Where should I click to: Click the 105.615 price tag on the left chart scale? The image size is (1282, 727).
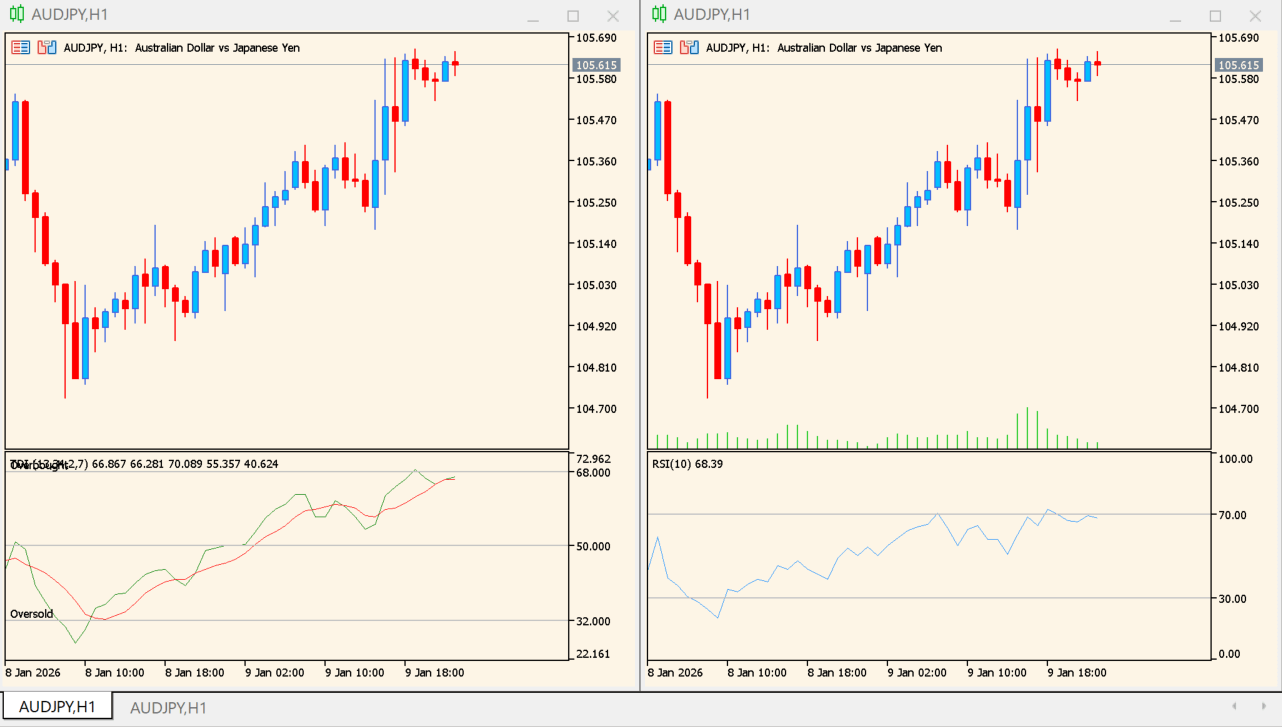coord(597,63)
